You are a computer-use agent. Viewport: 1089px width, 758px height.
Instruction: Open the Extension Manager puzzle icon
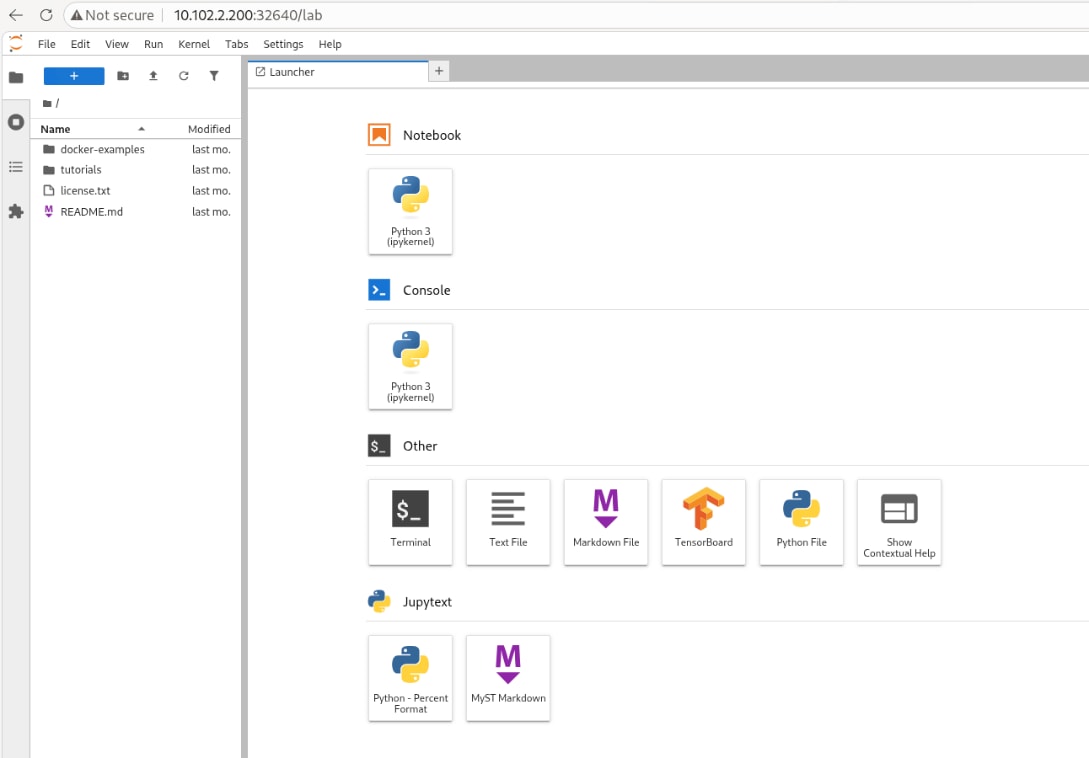(15, 211)
